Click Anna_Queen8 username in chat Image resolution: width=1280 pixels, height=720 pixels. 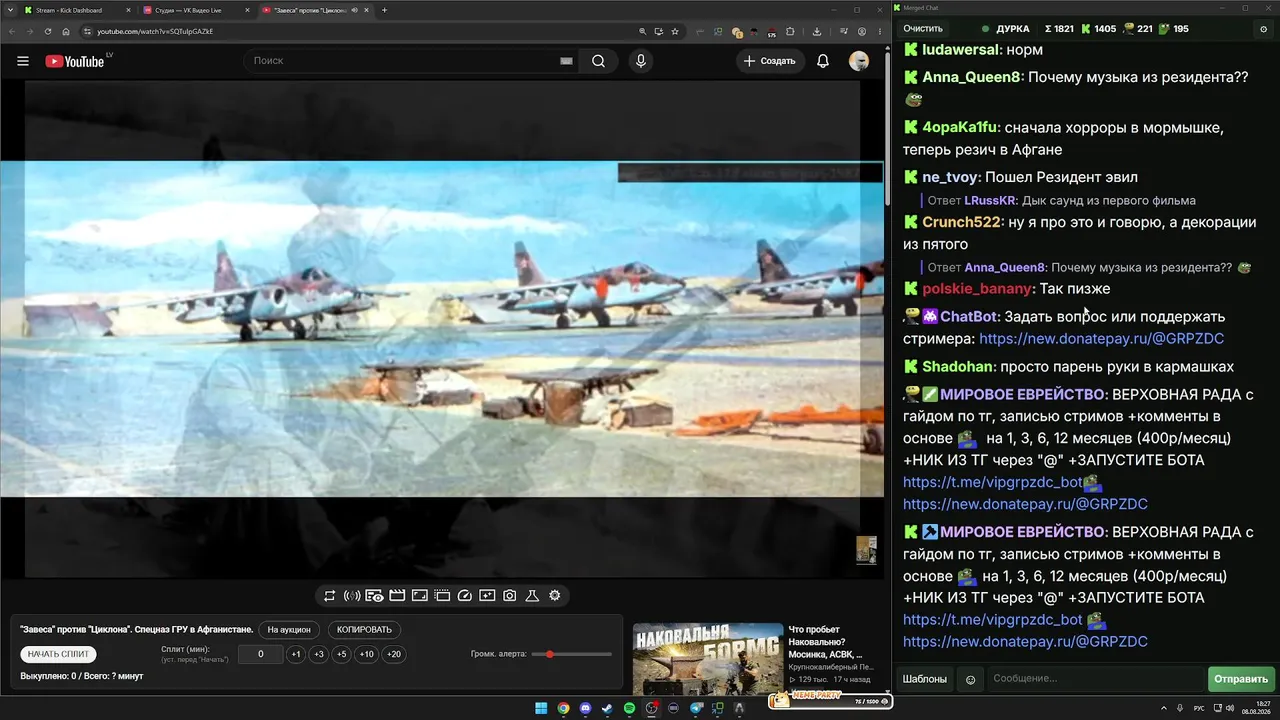[x=971, y=77]
